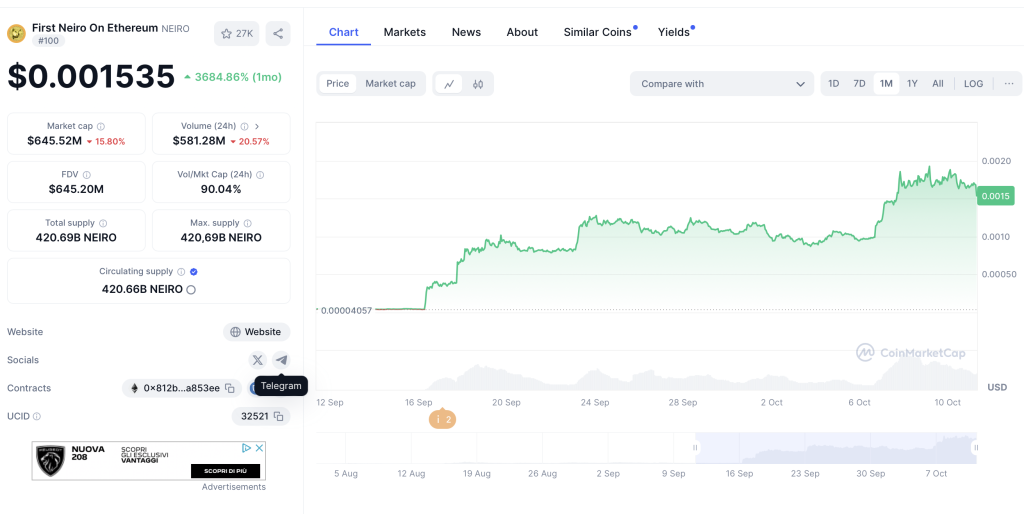
Task: Click the 0.0015 current price label
Action: [x=996, y=196]
